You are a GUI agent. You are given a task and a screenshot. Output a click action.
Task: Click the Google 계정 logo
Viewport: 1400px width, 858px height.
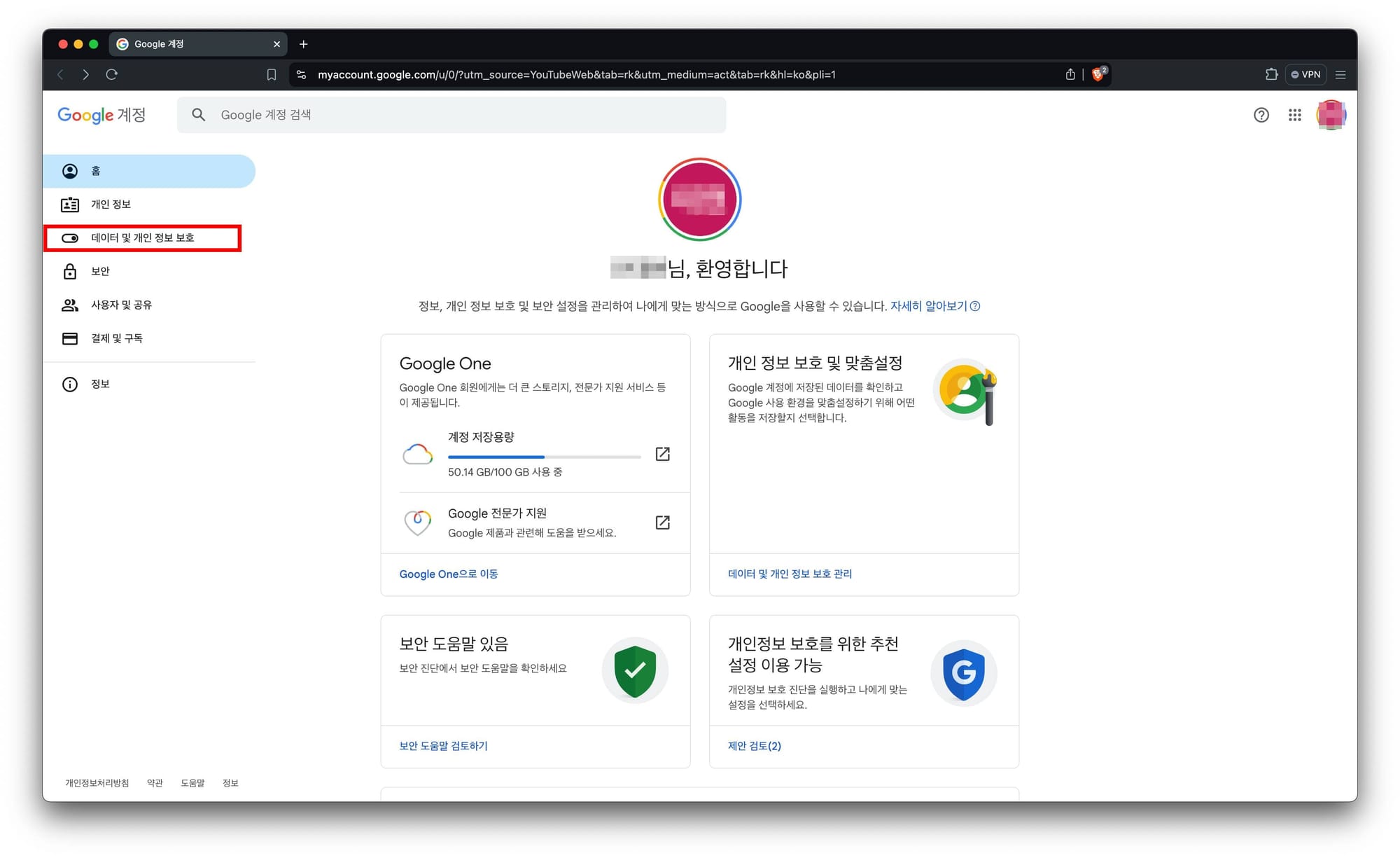101,115
